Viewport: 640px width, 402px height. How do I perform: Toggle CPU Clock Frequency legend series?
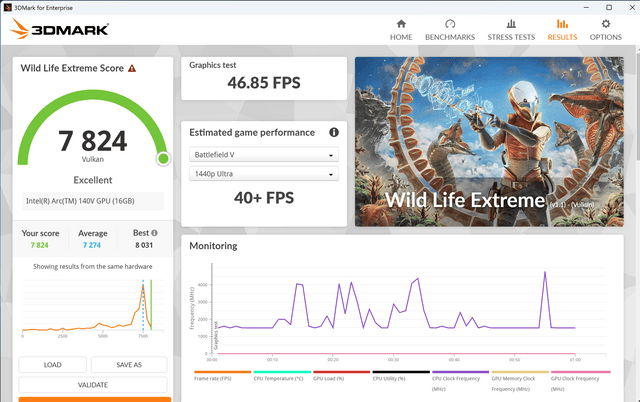click(x=460, y=381)
